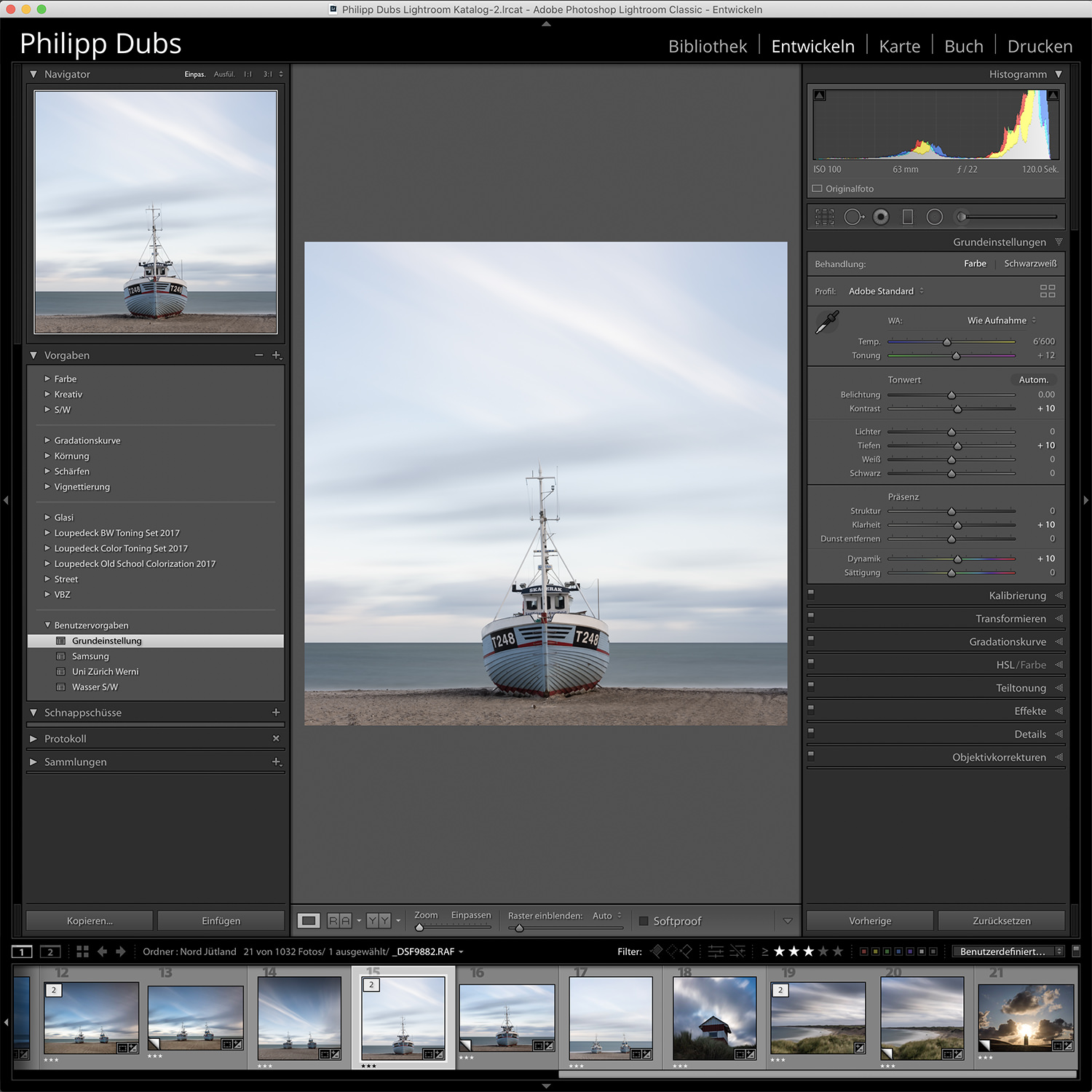This screenshot has height=1092, width=1092.
Task: Open the Karte module
Action: point(899,45)
